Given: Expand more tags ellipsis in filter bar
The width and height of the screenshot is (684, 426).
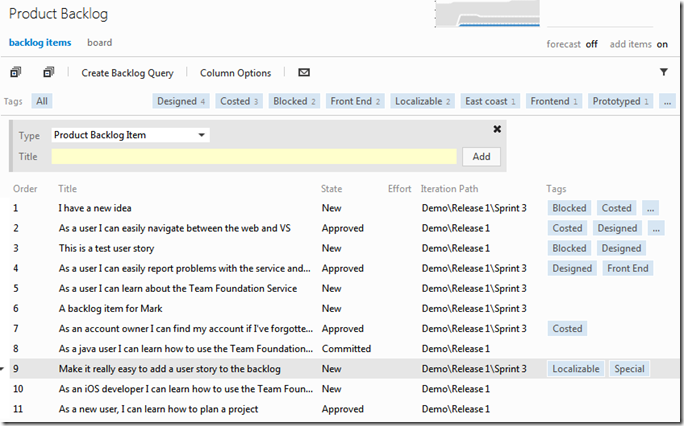Looking at the screenshot, I should pos(667,101).
